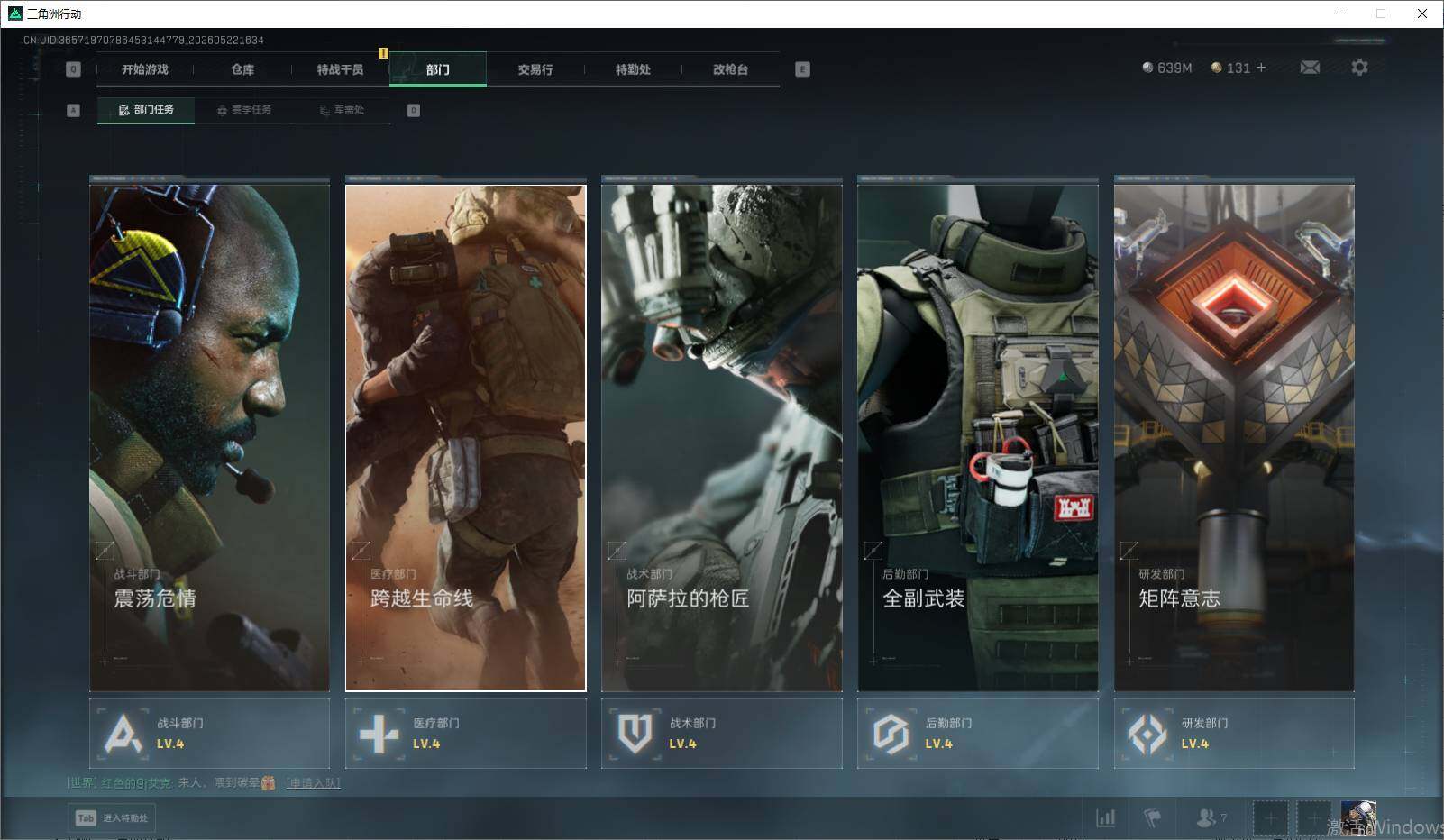
Task: Open the bar chart statistics icon
Action: [1105, 817]
